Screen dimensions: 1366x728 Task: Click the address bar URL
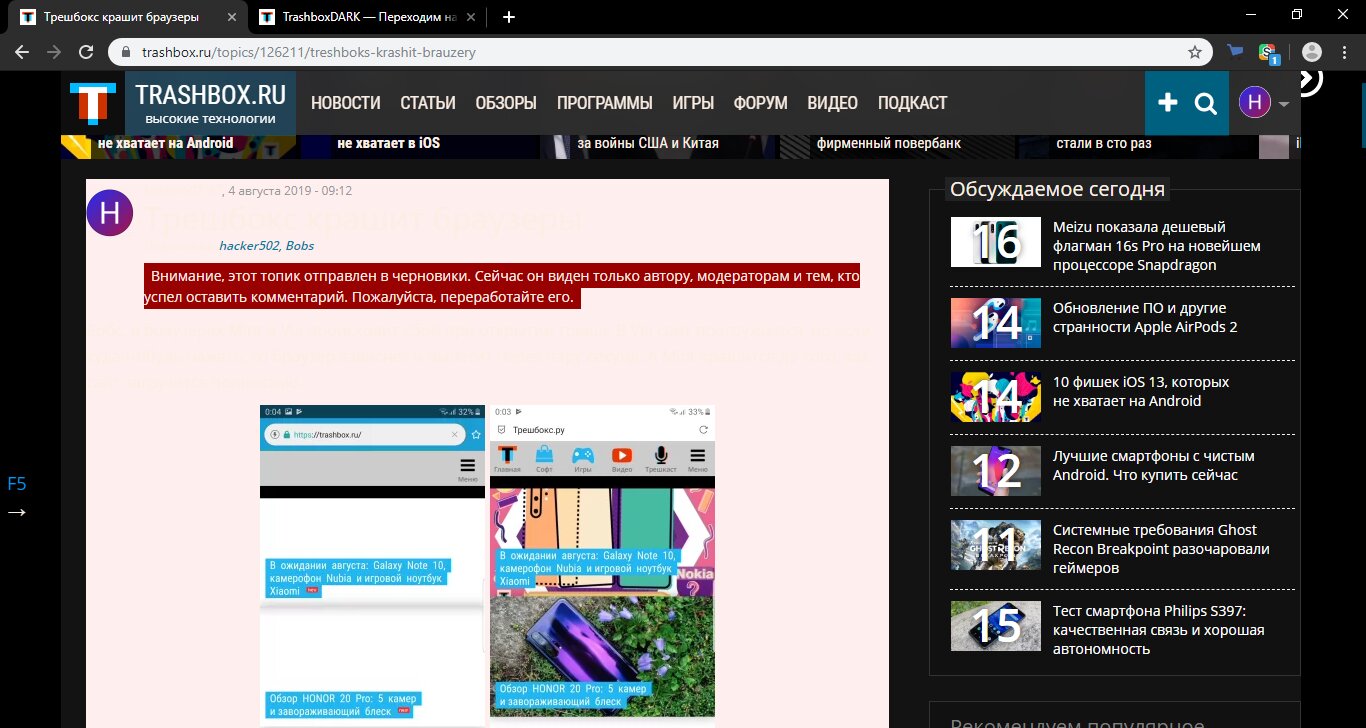pos(309,52)
